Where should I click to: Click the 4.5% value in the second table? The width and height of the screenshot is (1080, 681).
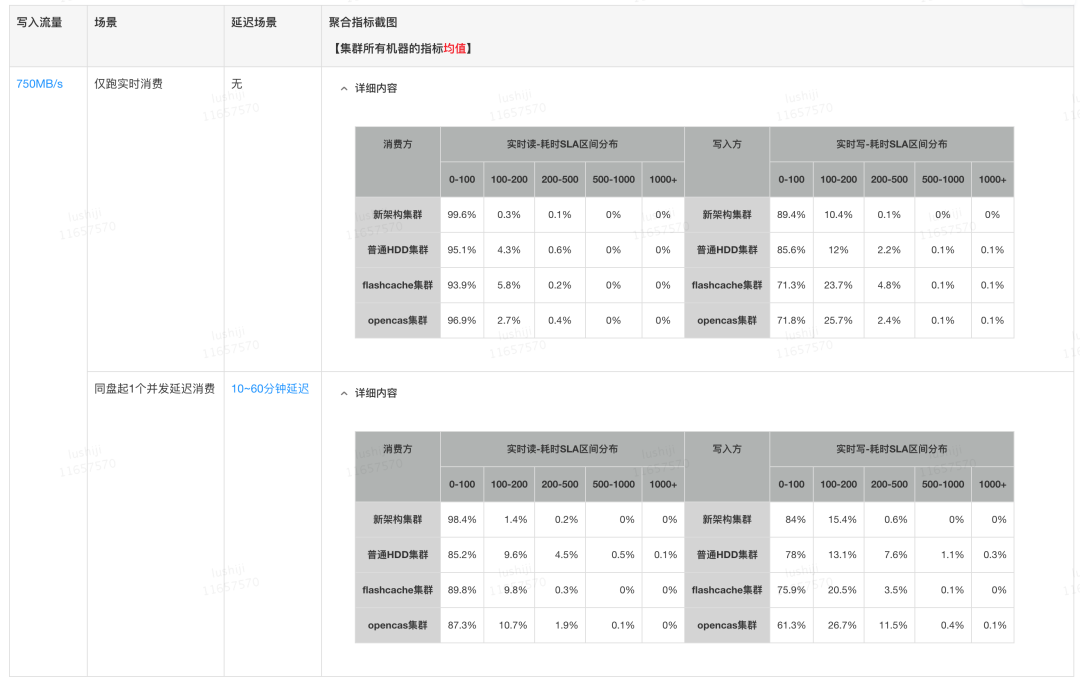(x=566, y=555)
